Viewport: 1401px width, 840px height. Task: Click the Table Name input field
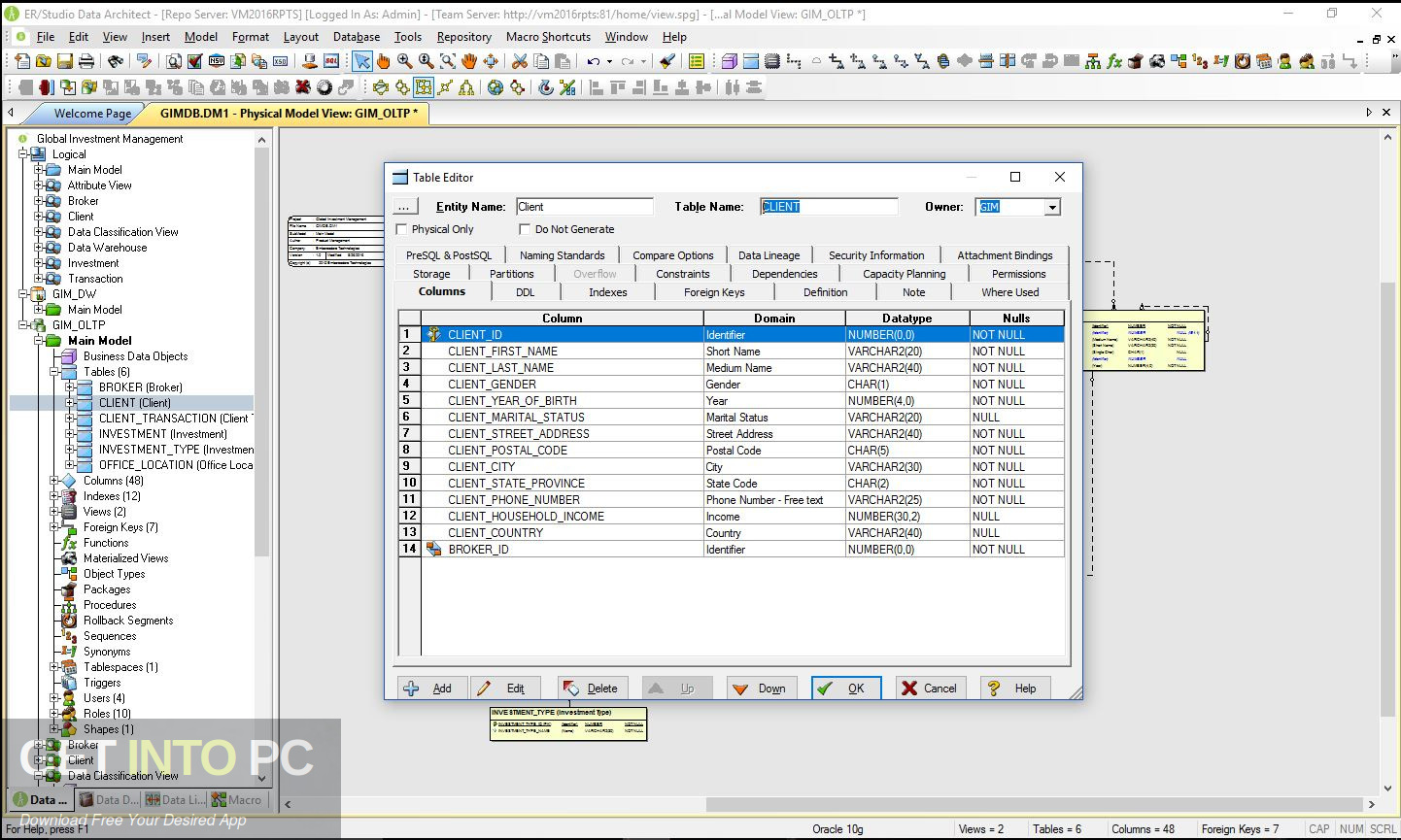[x=829, y=207]
